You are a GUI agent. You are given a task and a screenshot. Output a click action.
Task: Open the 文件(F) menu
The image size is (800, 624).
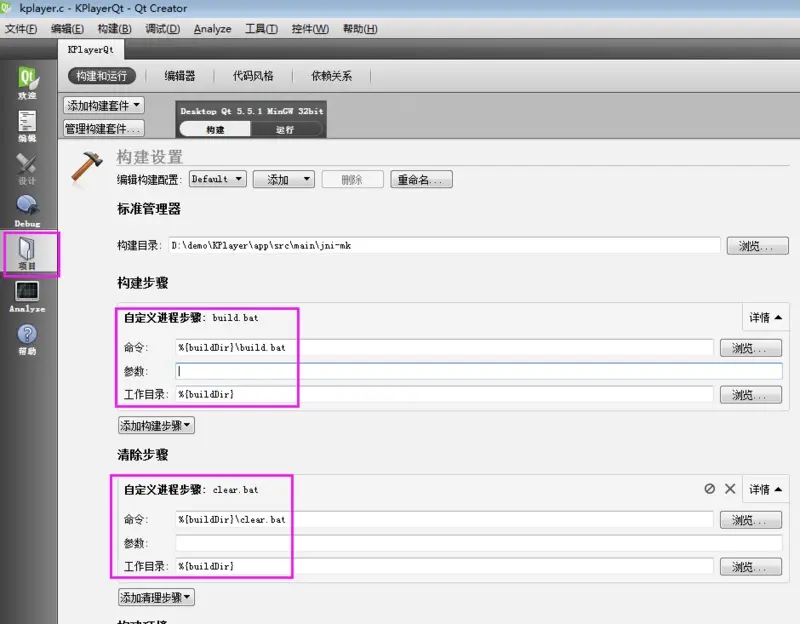(x=21, y=29)
